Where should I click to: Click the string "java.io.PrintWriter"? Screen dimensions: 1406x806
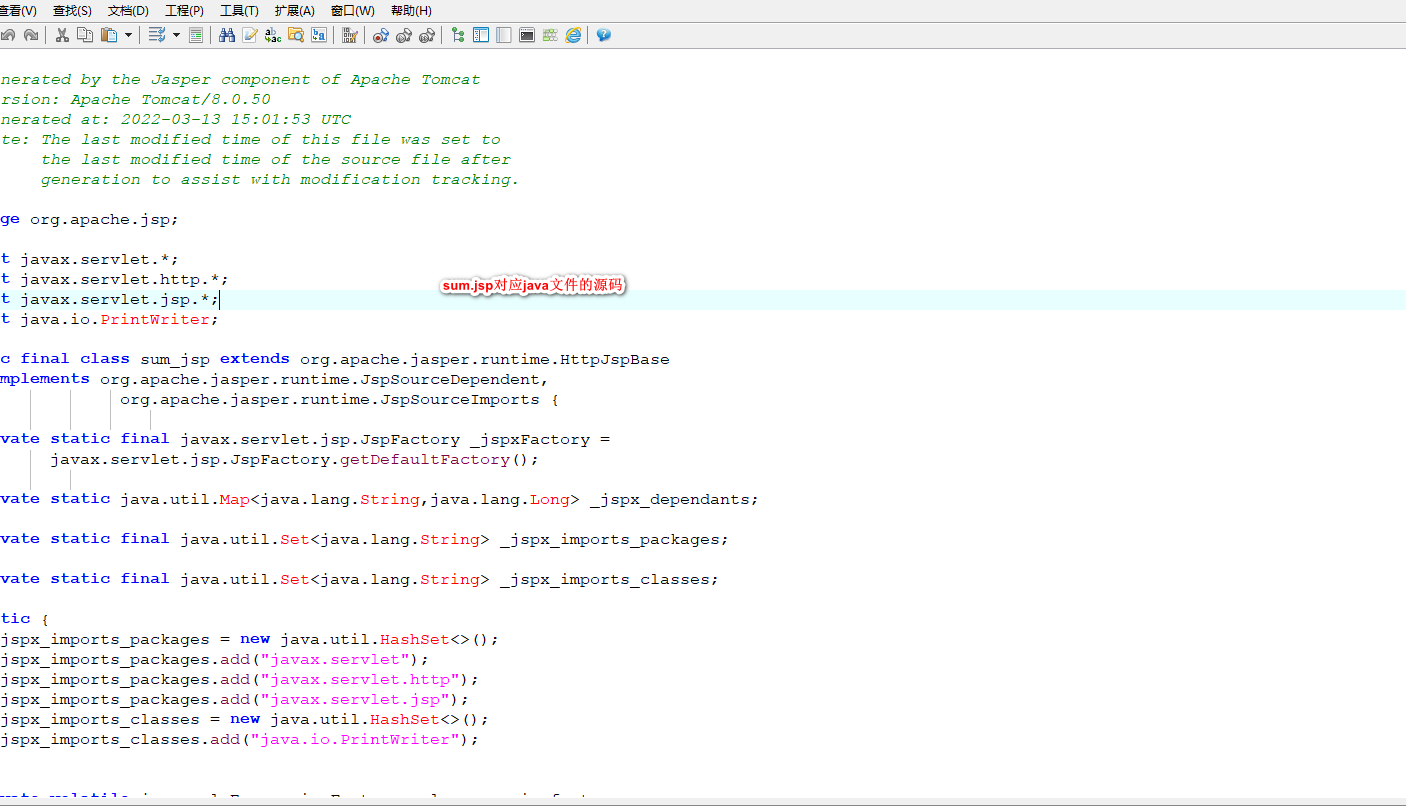[x=355, y=740]
